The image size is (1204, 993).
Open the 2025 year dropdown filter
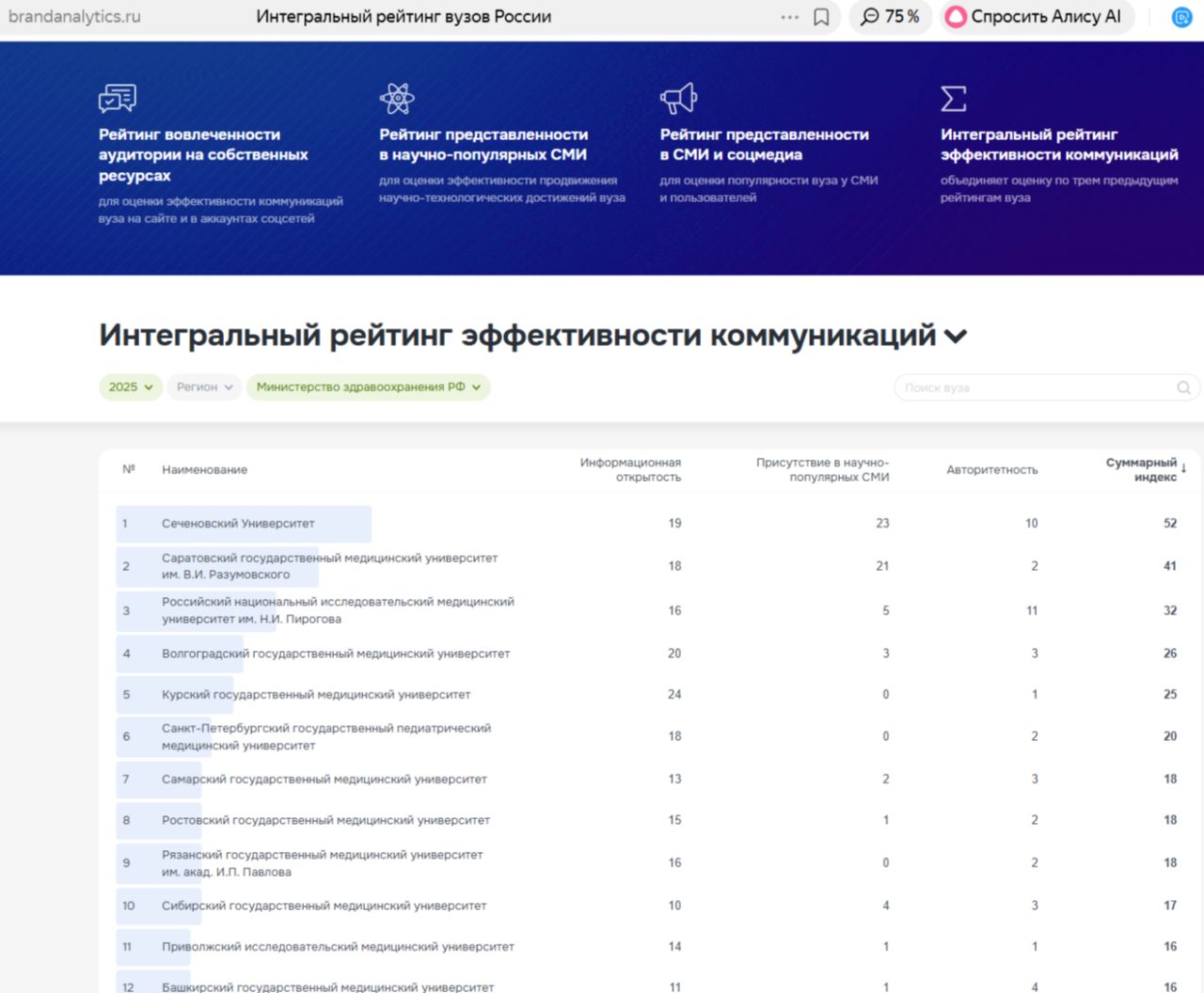tap(130, 387)
